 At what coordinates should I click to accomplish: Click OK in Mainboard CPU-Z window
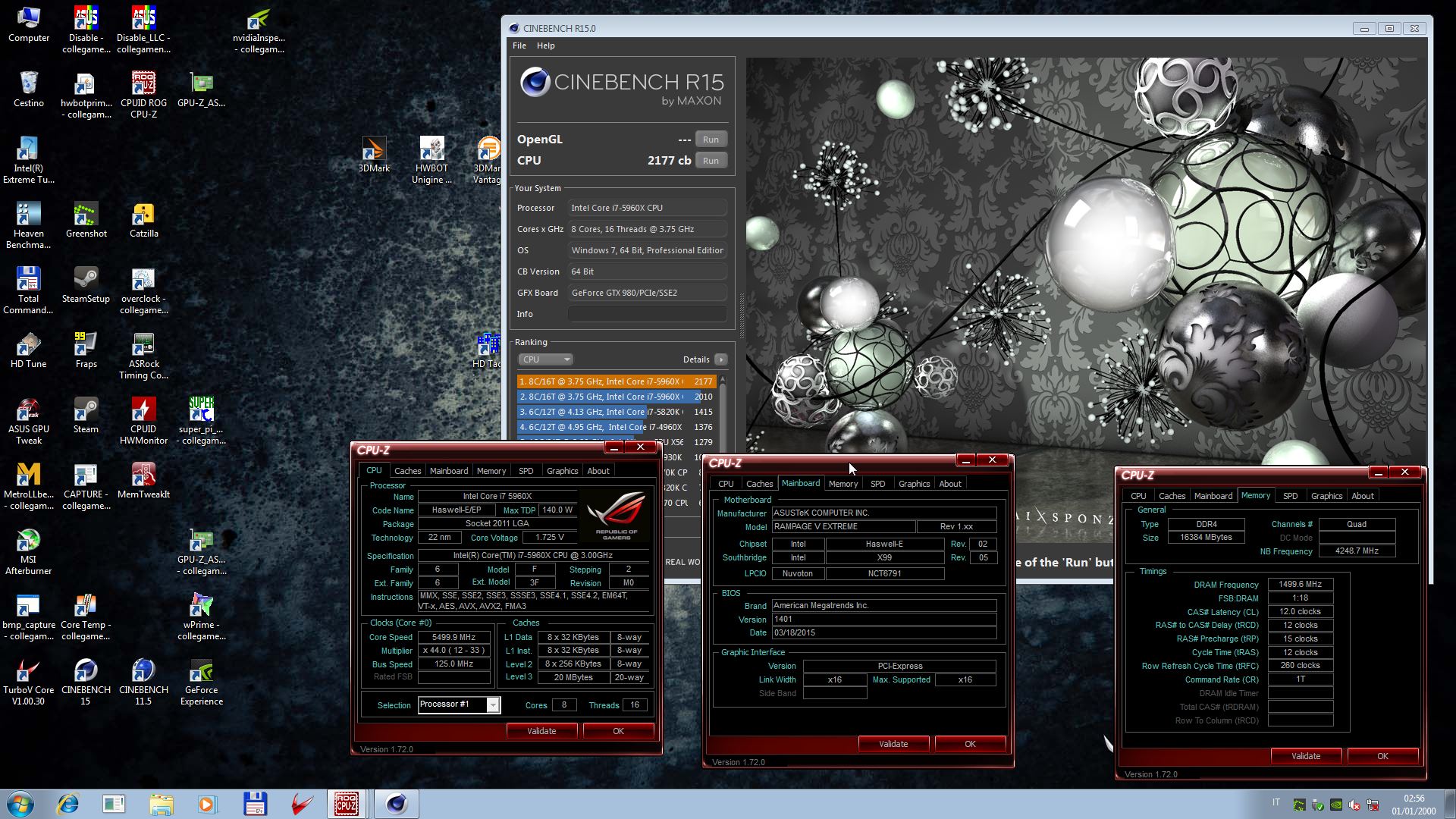click(x=970, y=744)
